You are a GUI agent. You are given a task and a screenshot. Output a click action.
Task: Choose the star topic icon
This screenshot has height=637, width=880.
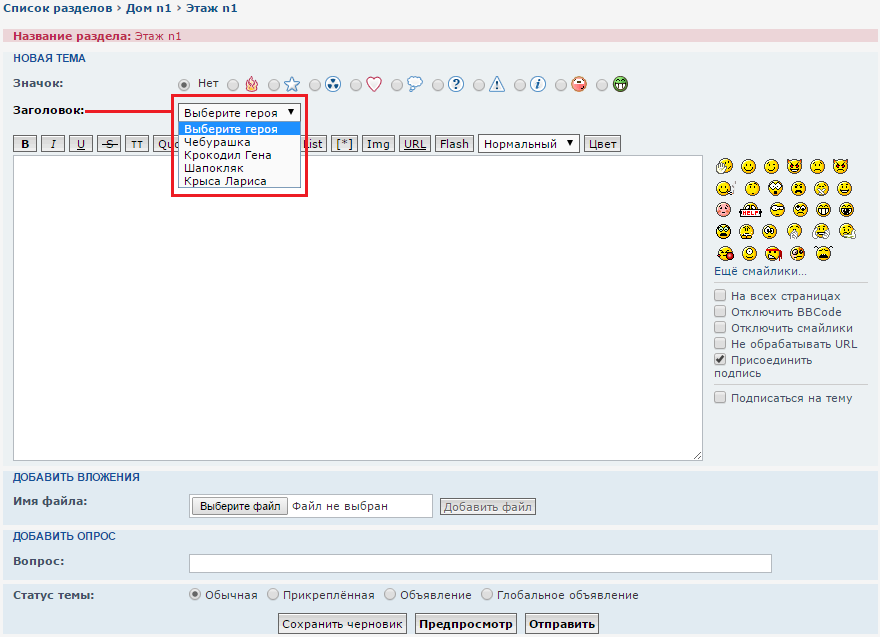pos(274,85)
